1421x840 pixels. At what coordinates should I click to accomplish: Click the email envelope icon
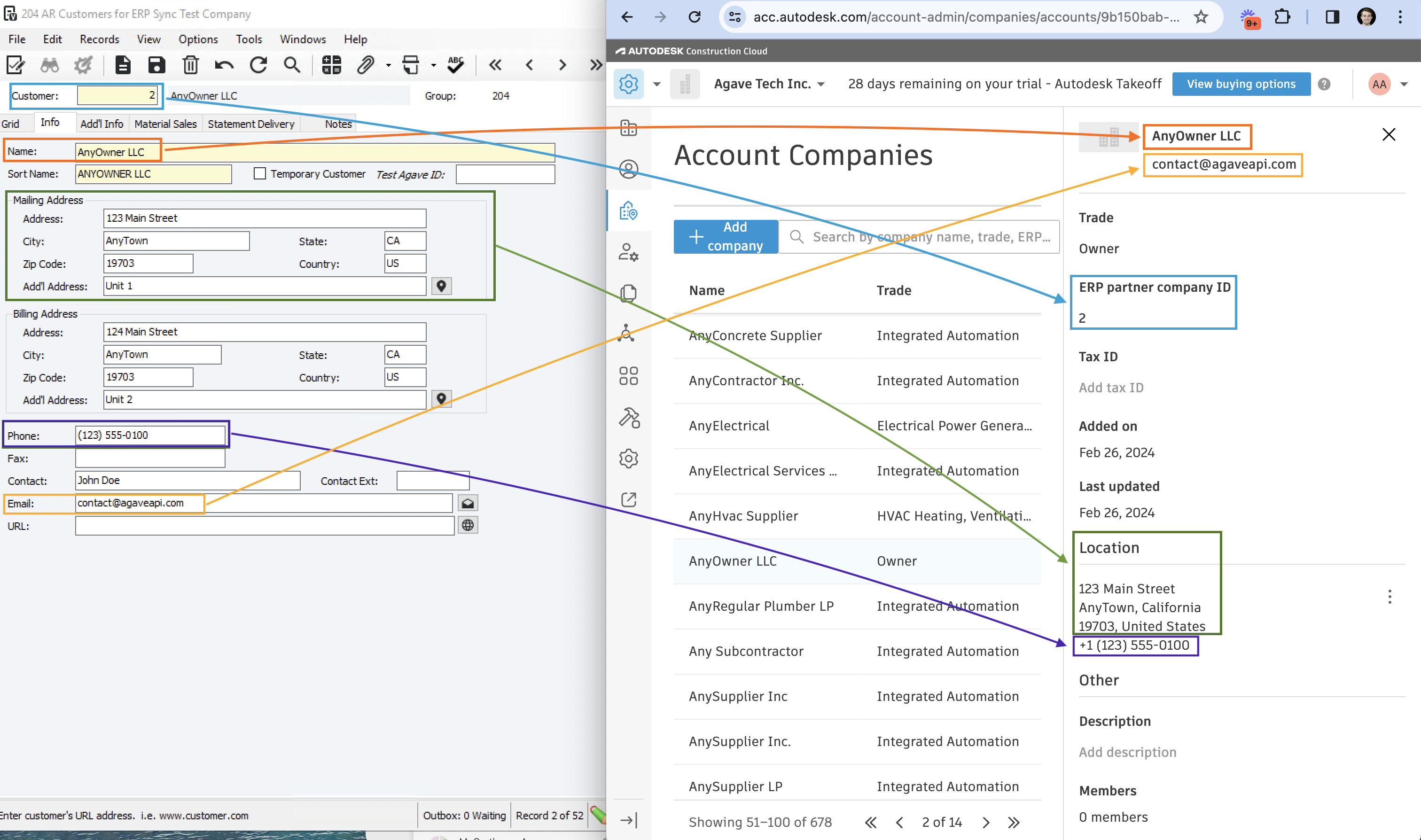tap(468, 503)
